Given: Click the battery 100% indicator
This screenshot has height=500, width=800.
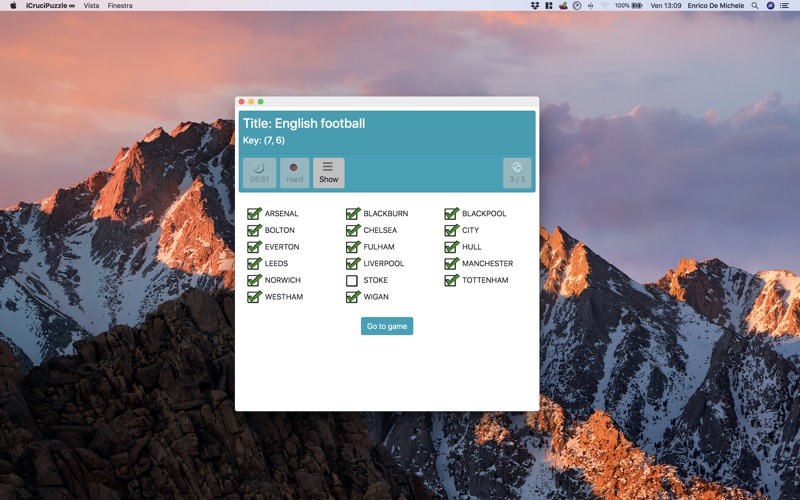Looking at the screenshot, I should (628, 6).
